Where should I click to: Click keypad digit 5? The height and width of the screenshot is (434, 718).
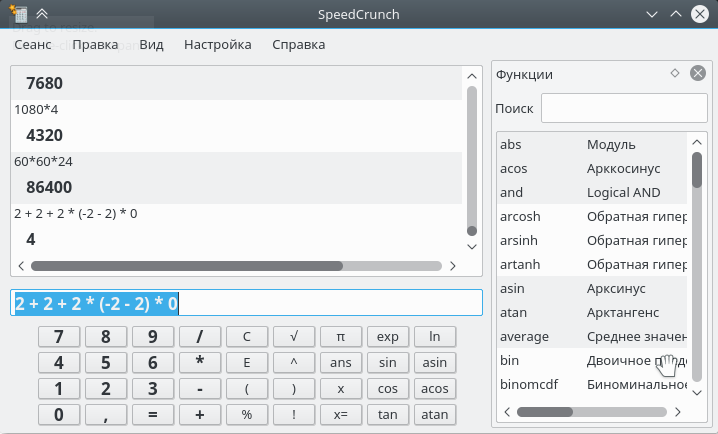(106, 363)
